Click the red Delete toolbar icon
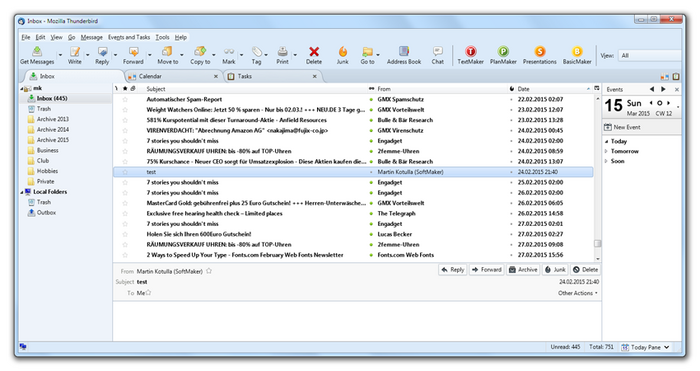Screen dimensions: 700x371 tap(314, 51)
